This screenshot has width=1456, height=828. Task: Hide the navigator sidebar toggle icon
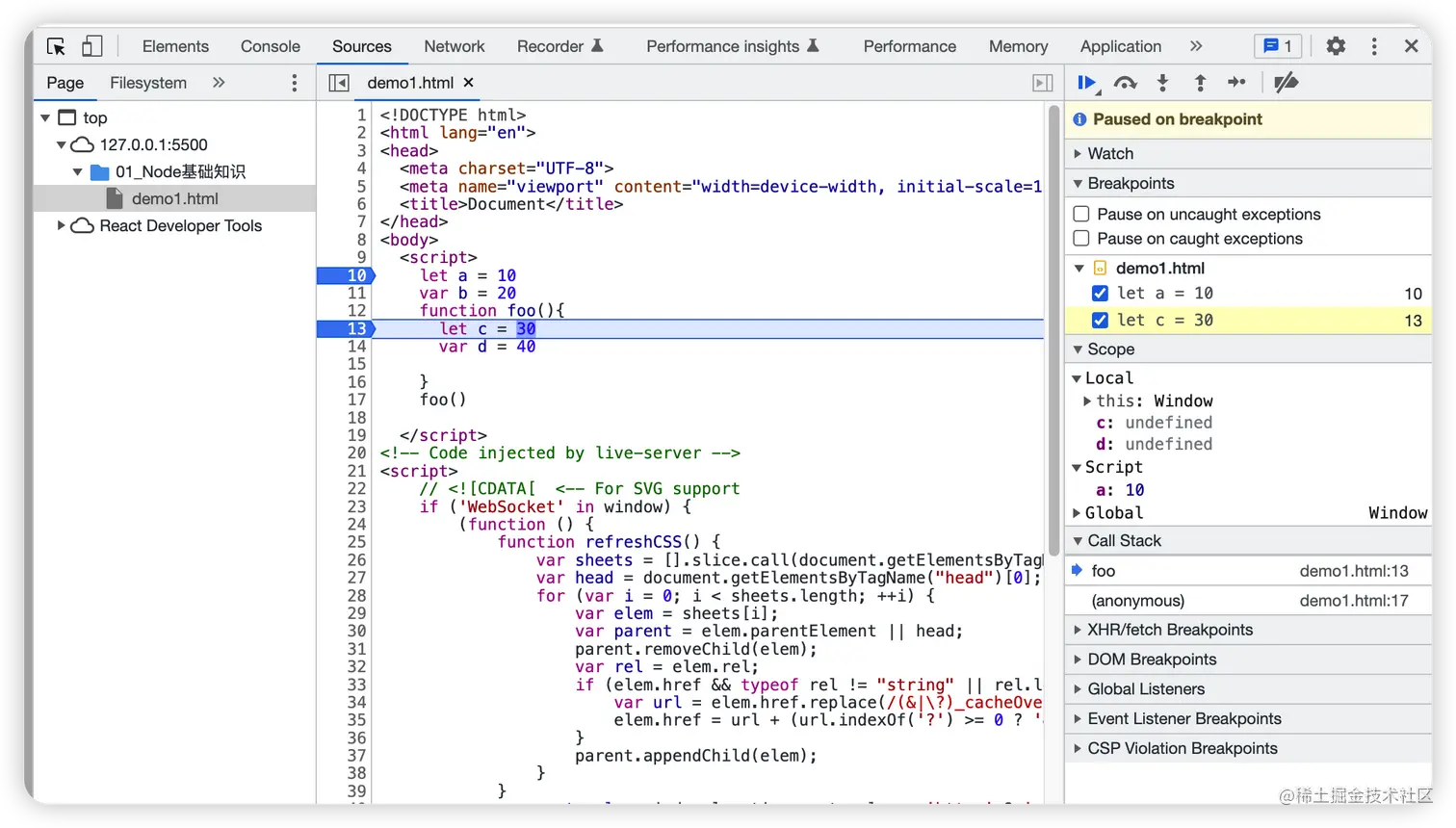click(339, 83)
